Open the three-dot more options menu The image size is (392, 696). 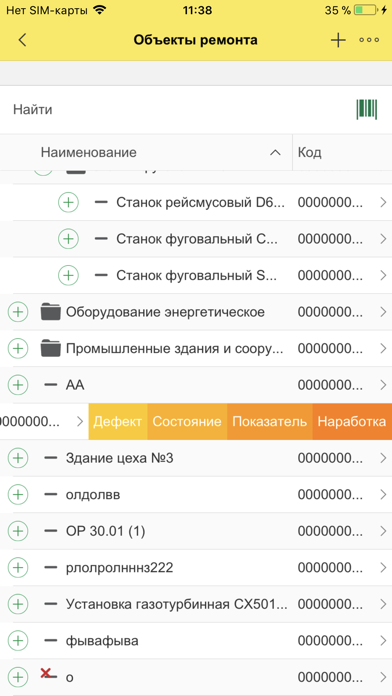tap(369, 40)
